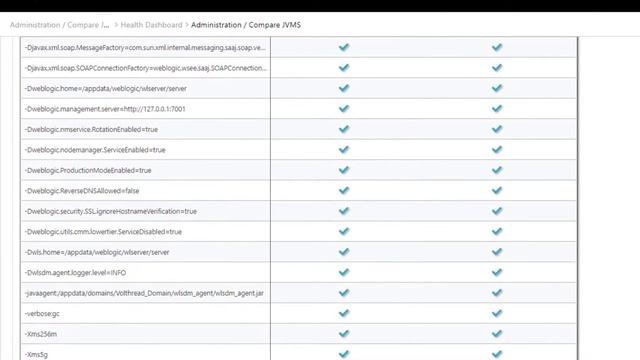Click left checkmark in -Dwls.home row

[x=344, y=251]
